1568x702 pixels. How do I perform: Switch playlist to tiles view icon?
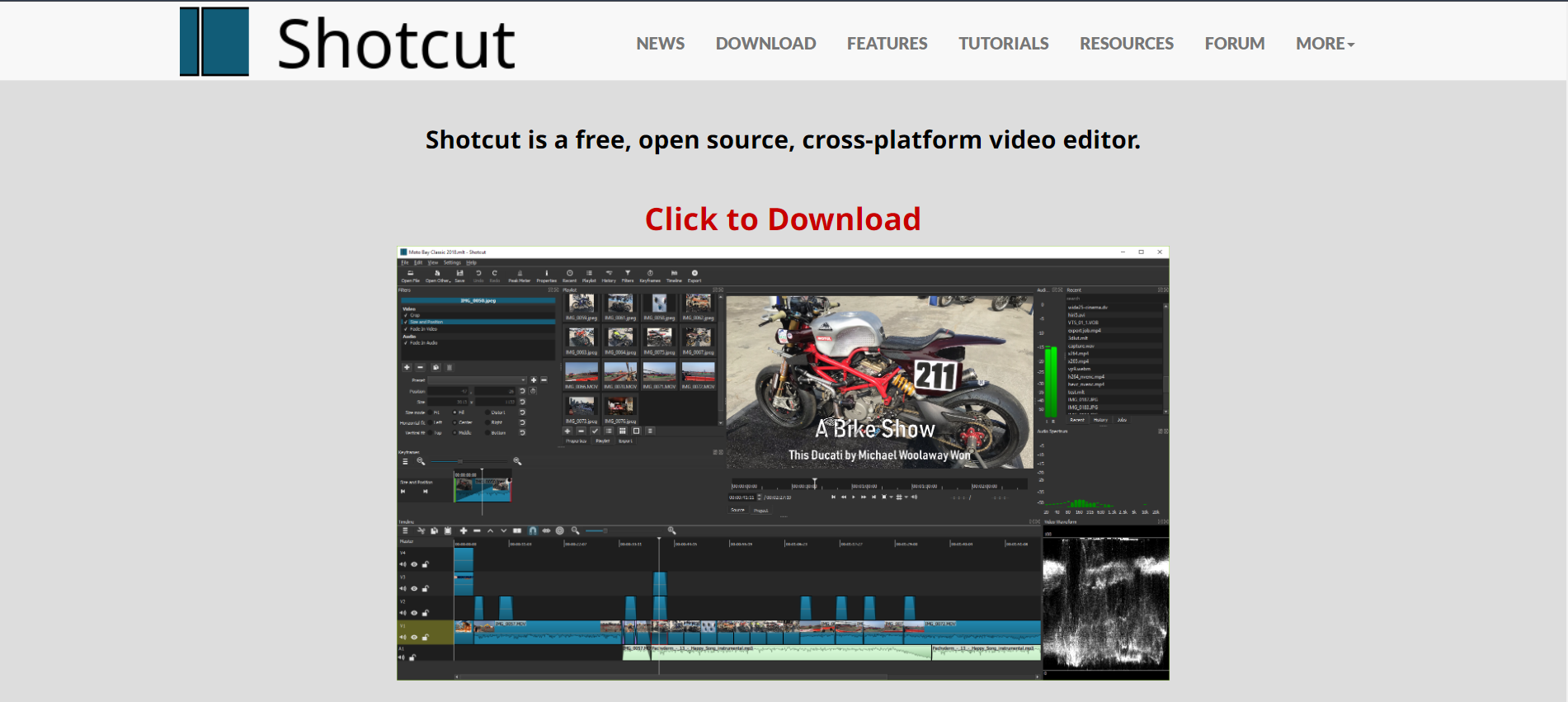click(622, 431)
